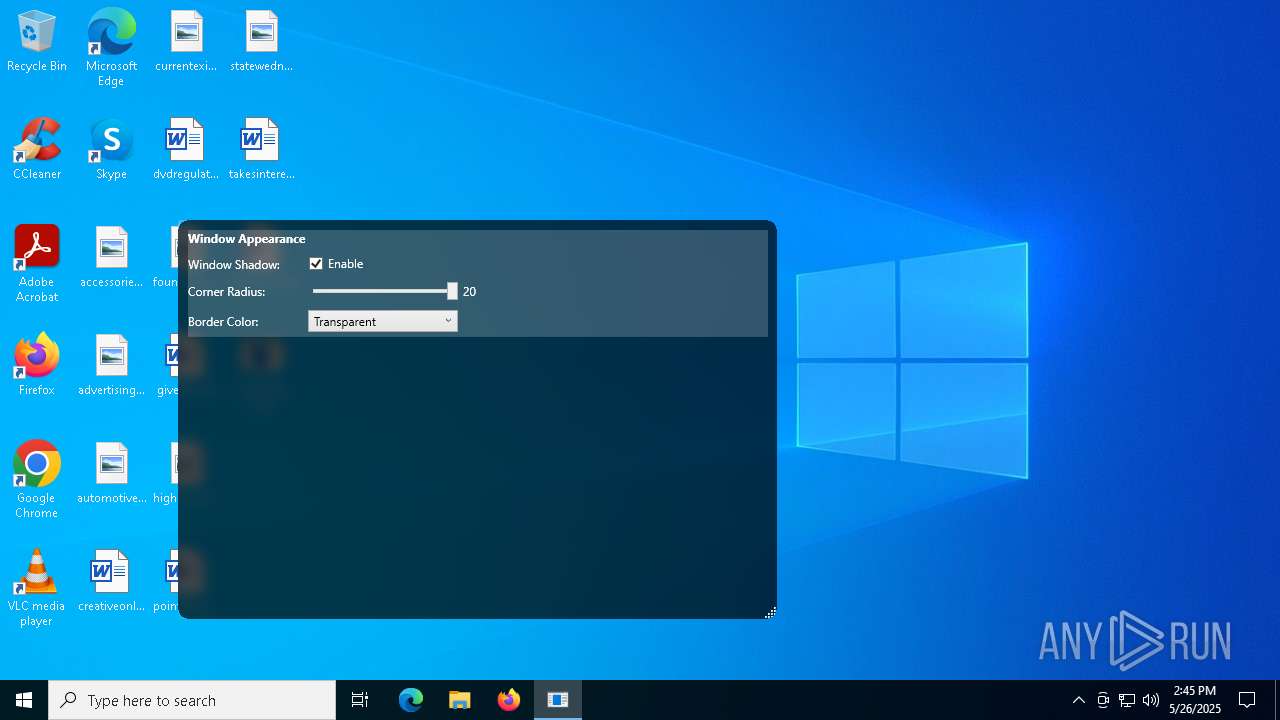Show hidden system tray icons
This screenshot has height=720, width=1280.
tap(1078, 700)
